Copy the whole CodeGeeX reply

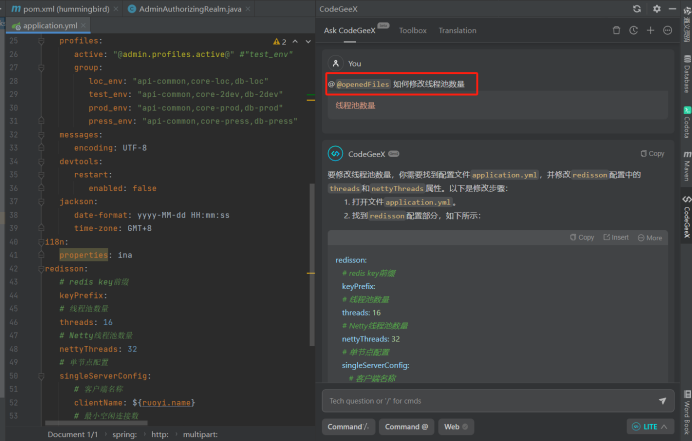coord(652,154)
